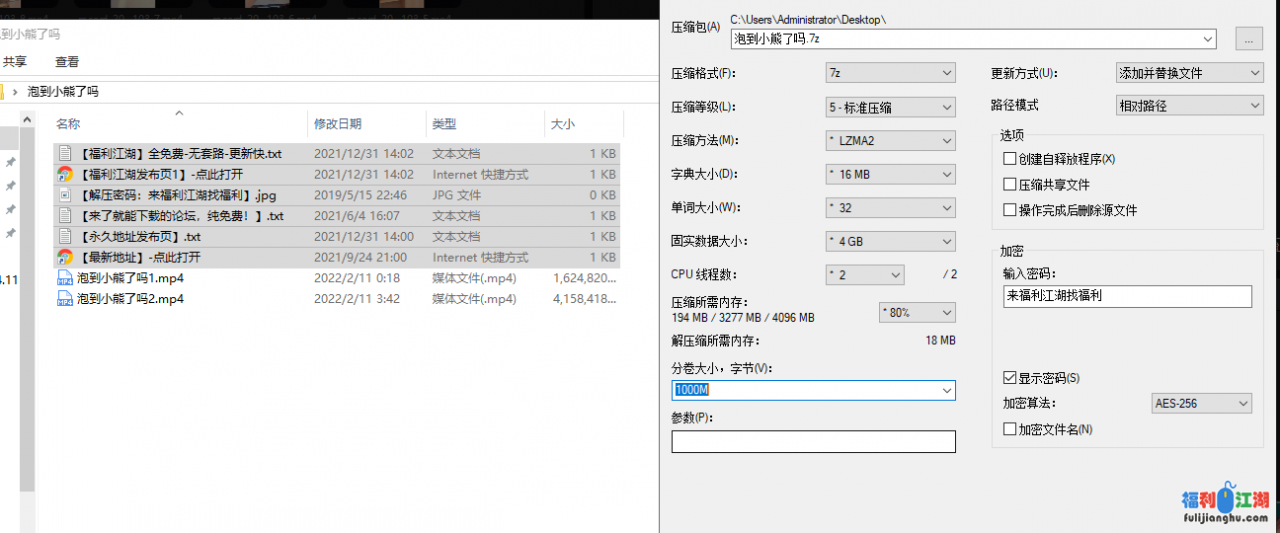This screenshot has width=1280, height=533.
Task: Expand the 加密算法 AES-256 dropdown
Action: [1201, 403]
